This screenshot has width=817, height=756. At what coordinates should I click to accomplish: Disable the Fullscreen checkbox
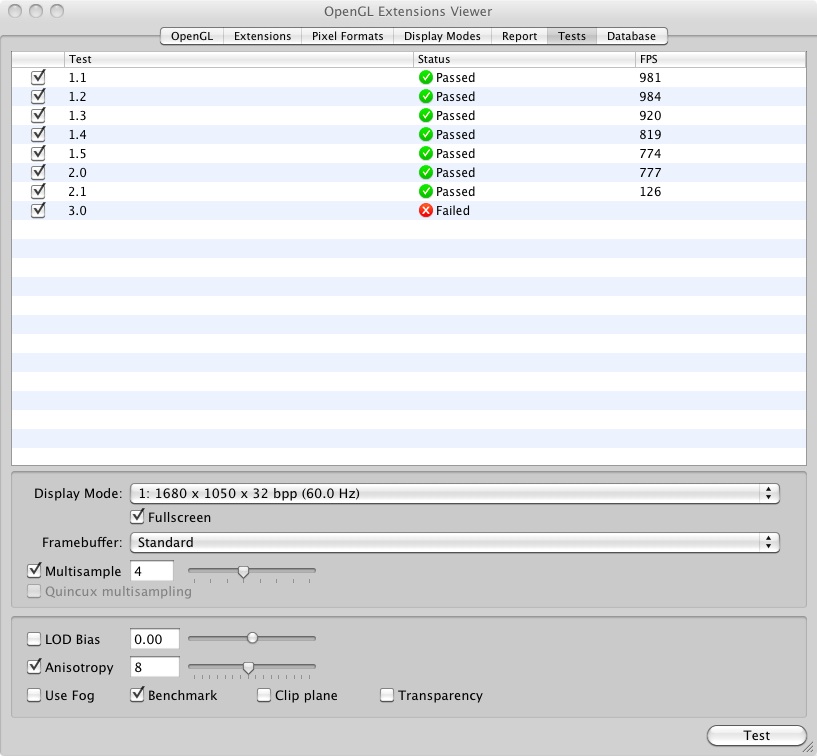[x=137, y=517]
